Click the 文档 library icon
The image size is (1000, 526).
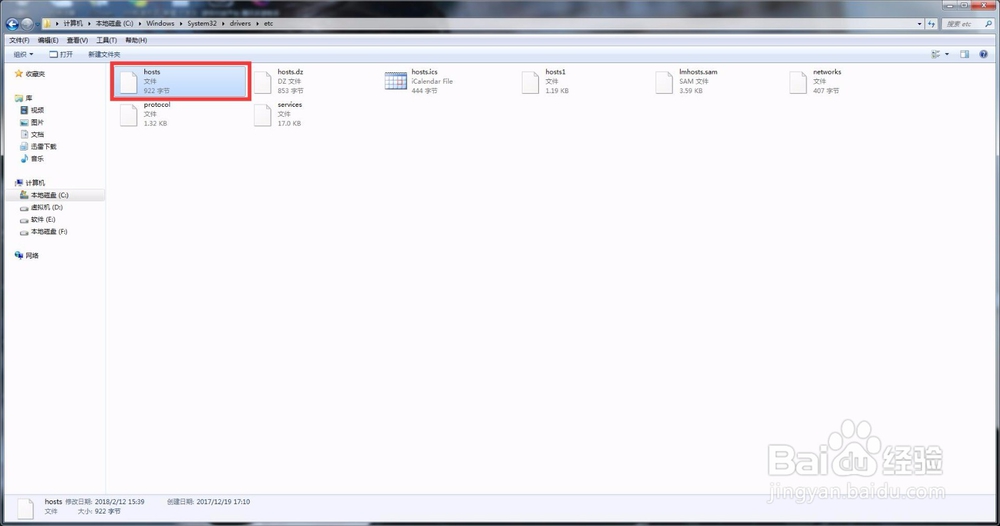click(24, 135)
